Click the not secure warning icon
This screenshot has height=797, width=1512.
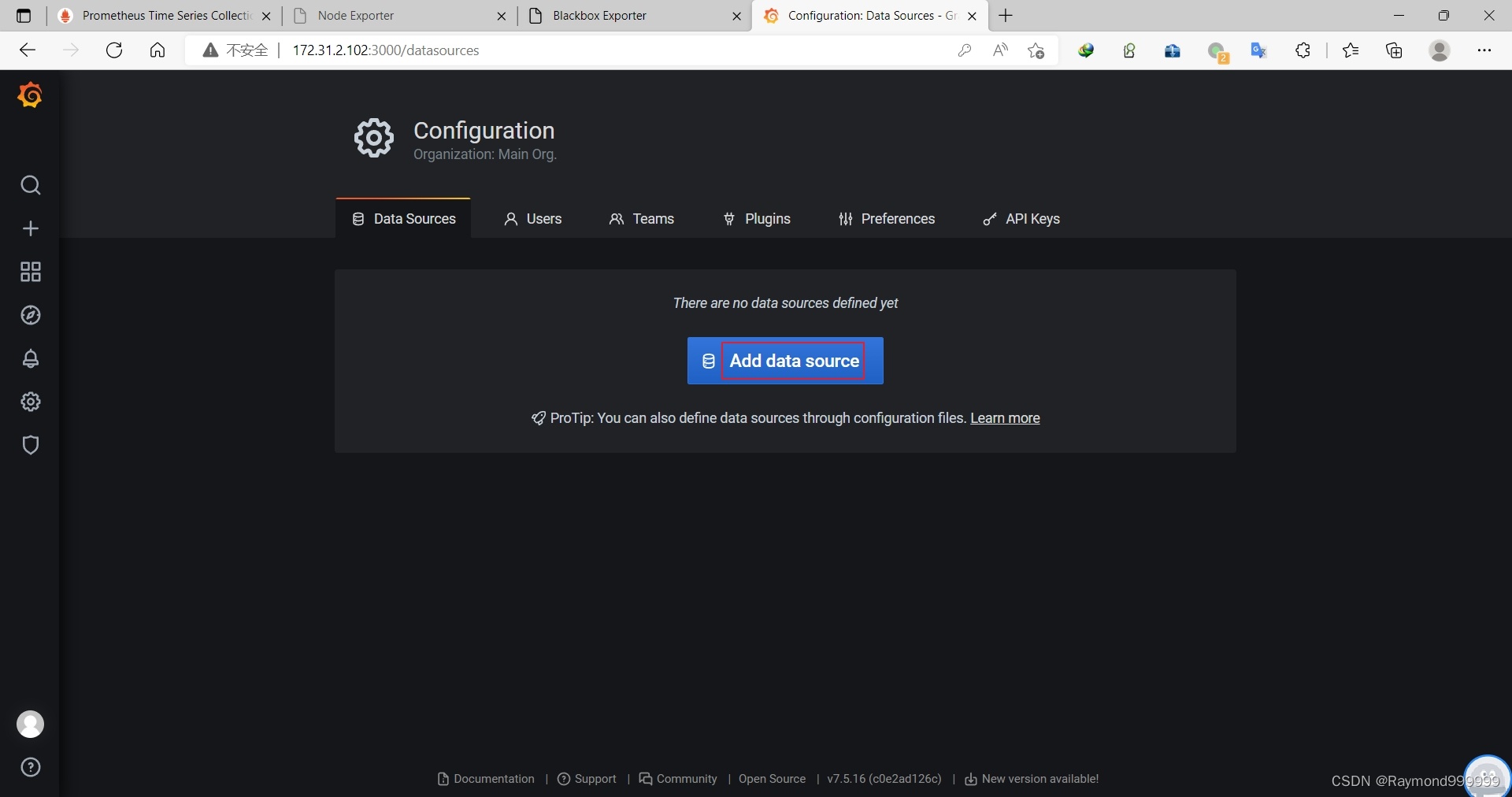210,50
